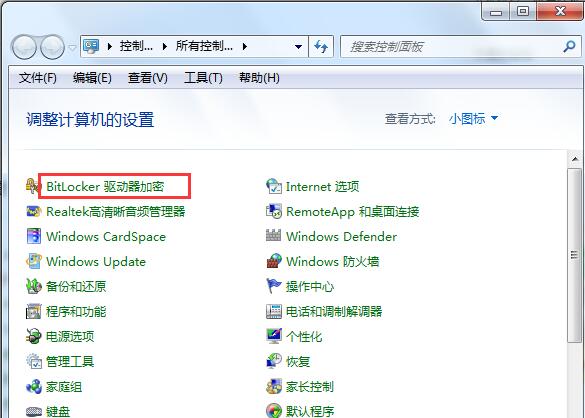Click the vertical scrollbar thumb
Screen dimensions: 585x418
click(574, 255)
